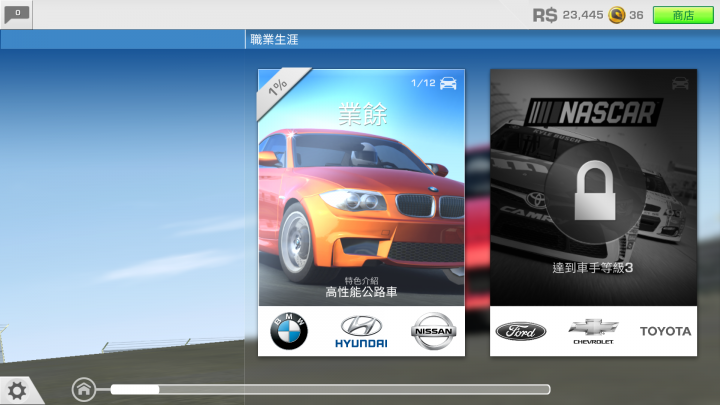Viewport: 720px width, 405px height.
Task: Click the series scroll progress bar
Action: pyautogui.click(x=330, y=390)
